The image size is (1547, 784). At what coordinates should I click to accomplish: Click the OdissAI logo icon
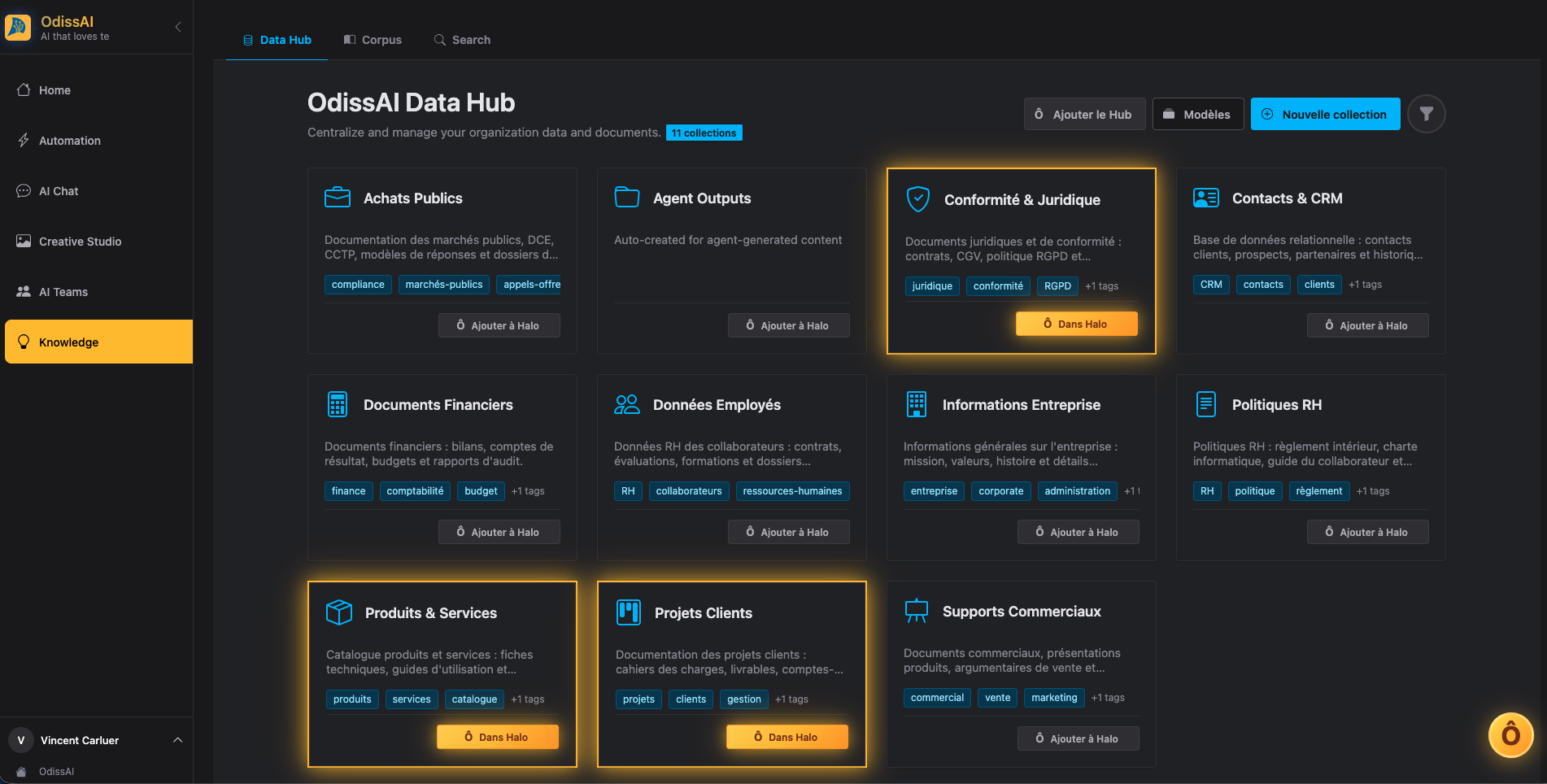tap(18, 27)
